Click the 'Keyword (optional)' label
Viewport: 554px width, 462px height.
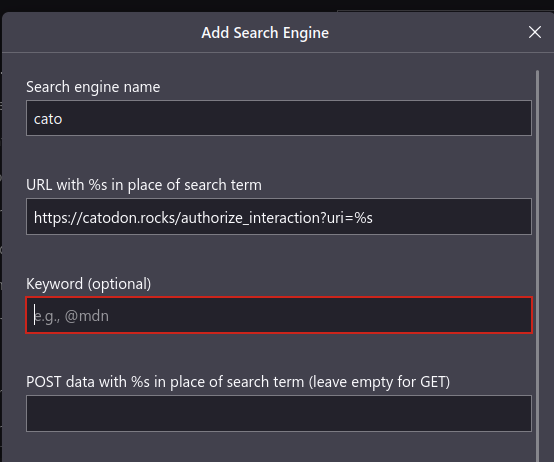tap(89, 284)
